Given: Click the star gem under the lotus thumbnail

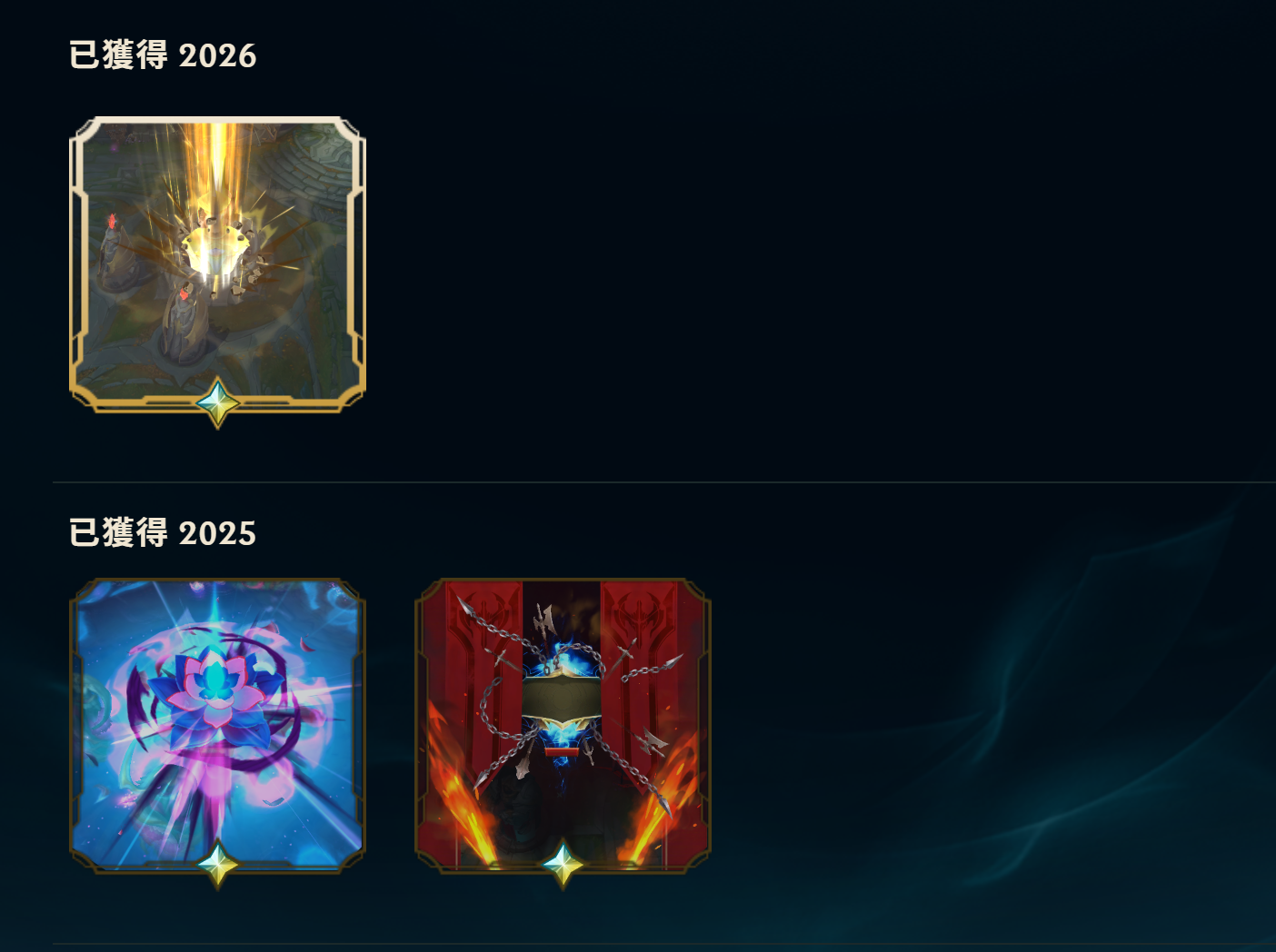Looking at the screenshot, I should [x=218, y=864].
